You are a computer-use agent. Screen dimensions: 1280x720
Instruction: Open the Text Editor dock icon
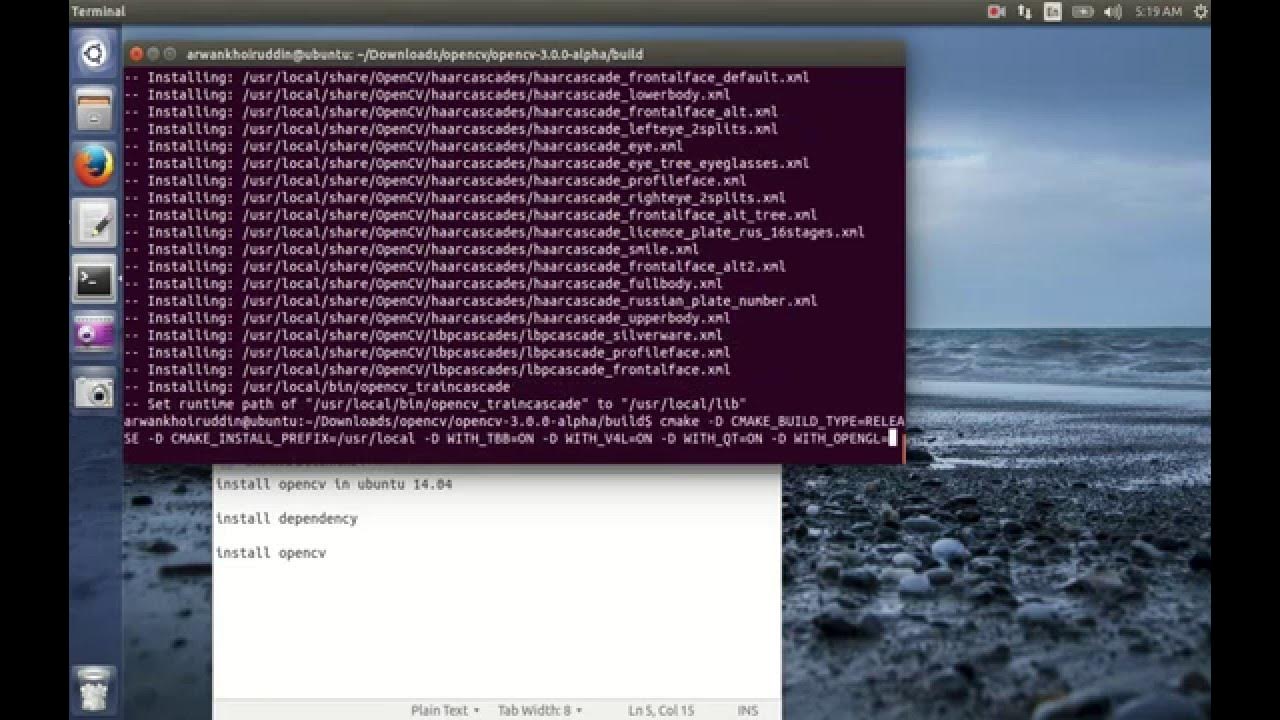click(95, 224)
